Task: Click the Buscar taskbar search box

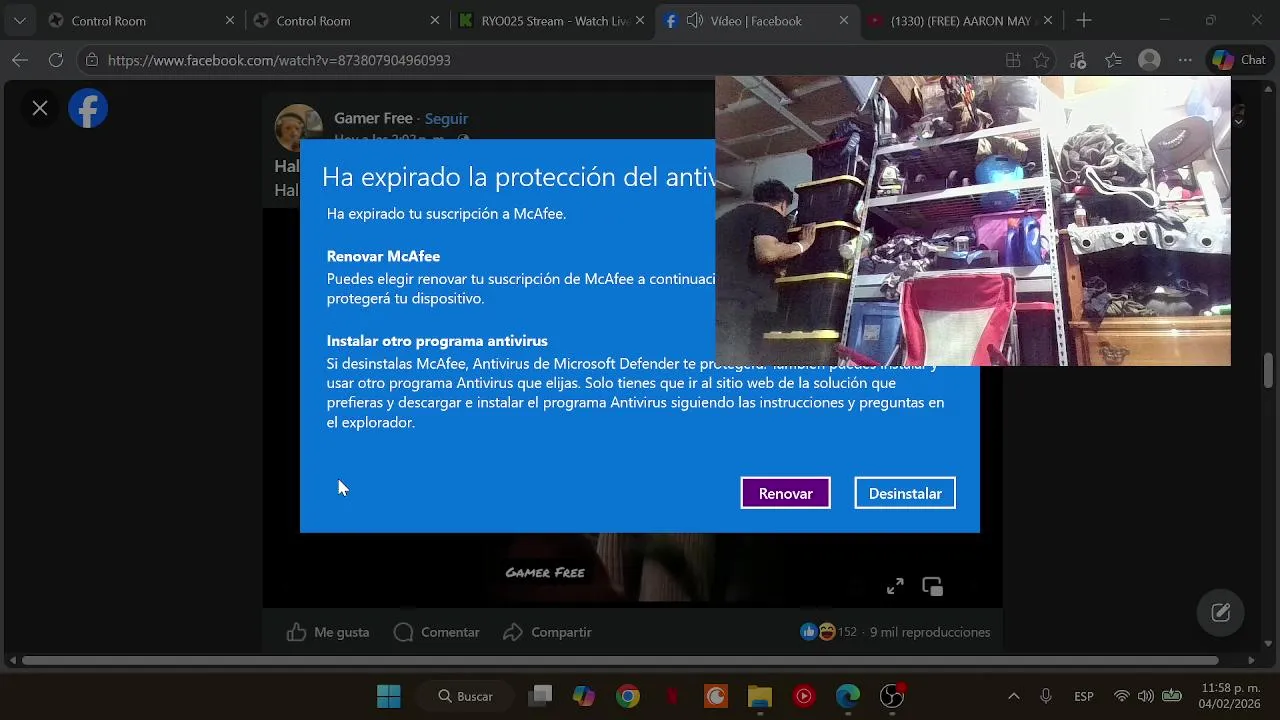Action: (466, 696)
